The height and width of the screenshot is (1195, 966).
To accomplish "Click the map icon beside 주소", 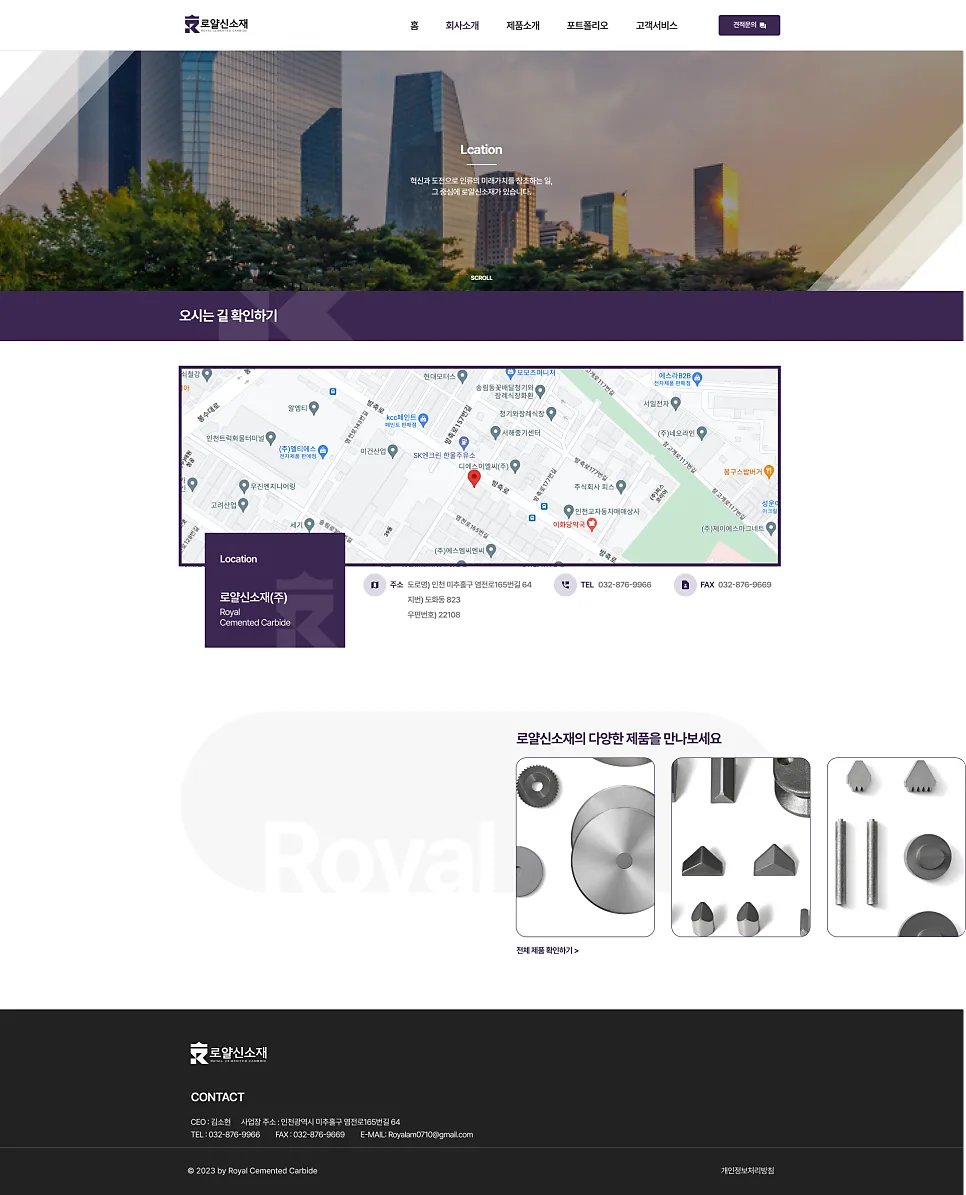I will point(374,585).
